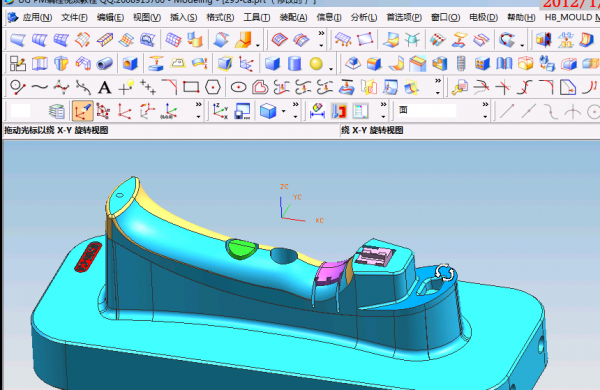The height and width of the screenshot is (390, 600).
Task: Select the Through Curve Mesh icon
Action: tap(61, 40)
